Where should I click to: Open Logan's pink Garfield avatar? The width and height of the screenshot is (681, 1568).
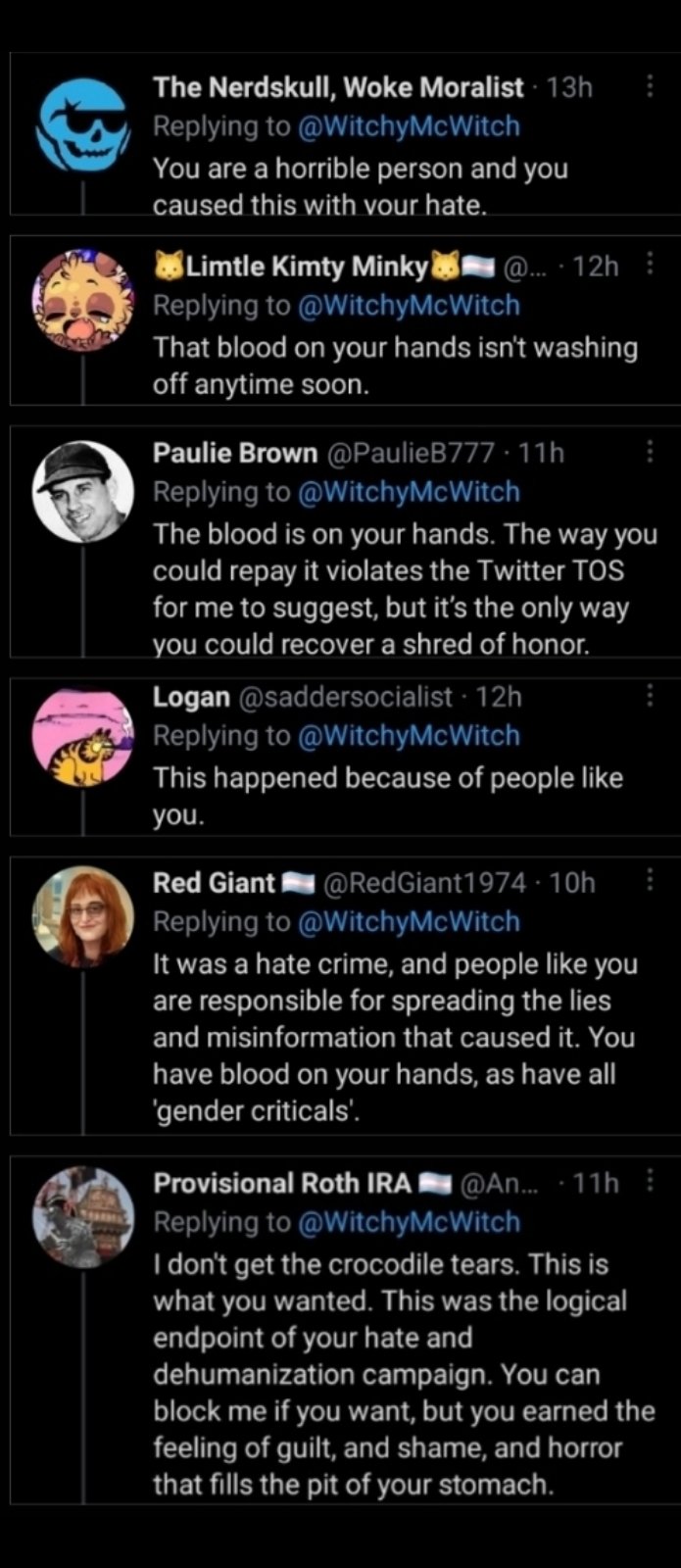(x=82, y=736)
